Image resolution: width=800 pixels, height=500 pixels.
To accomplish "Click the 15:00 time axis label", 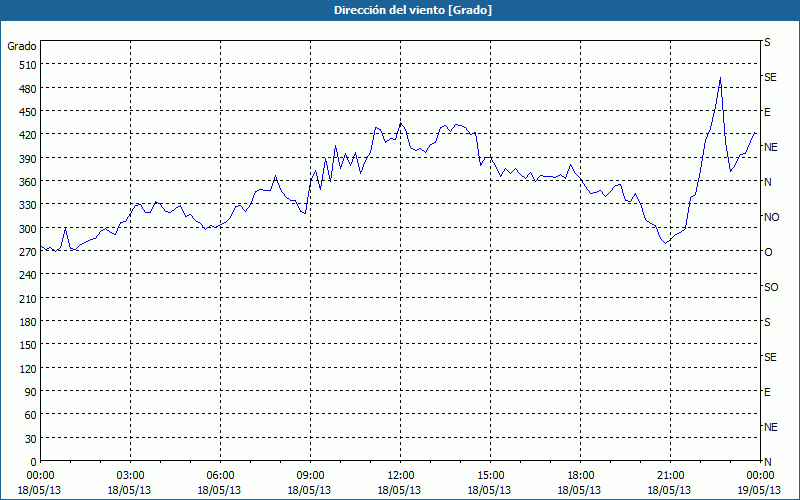I will [x=490, y=476].
